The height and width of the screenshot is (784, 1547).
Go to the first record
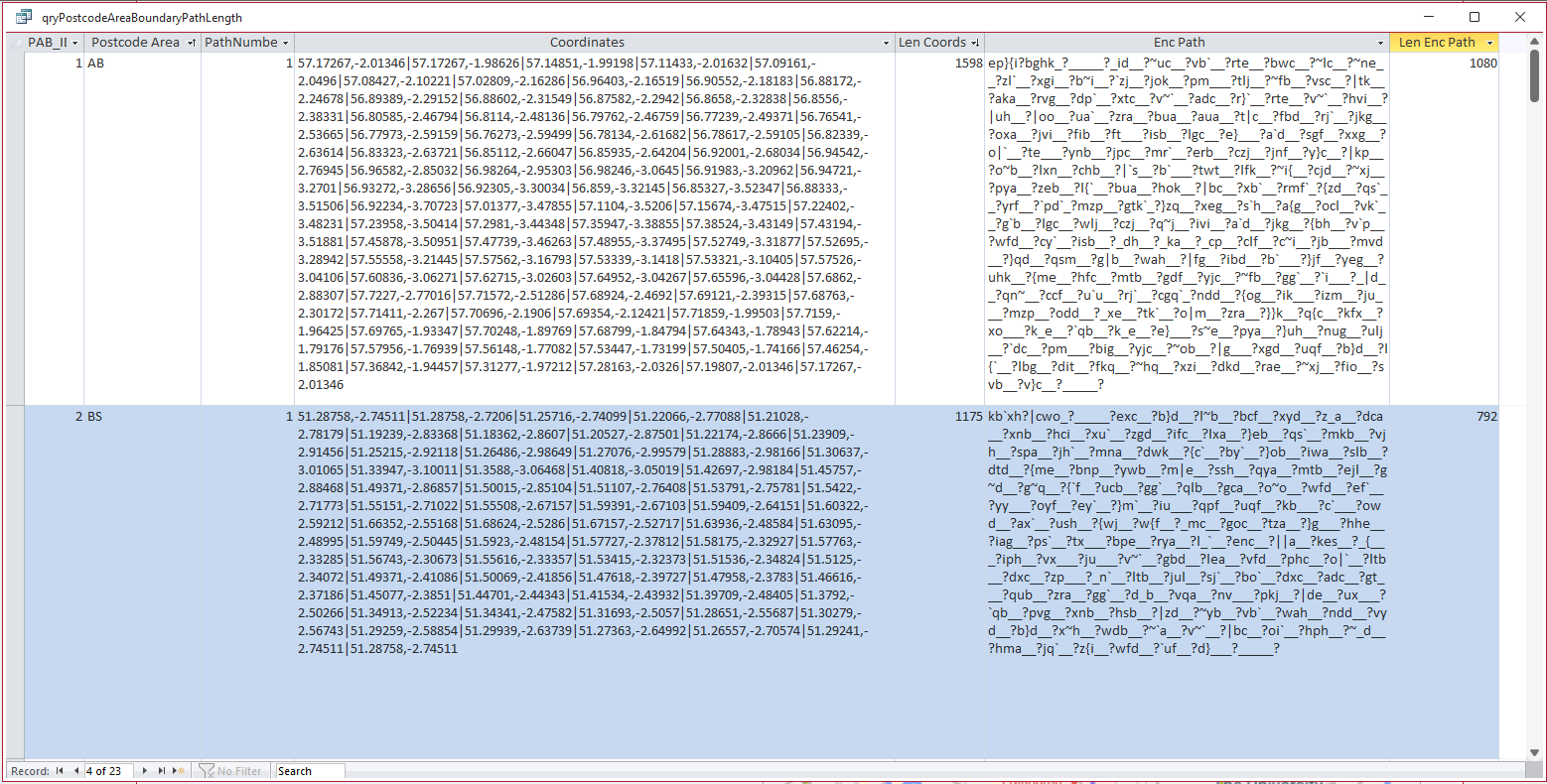pyautogui.click(x=60, y=770)
